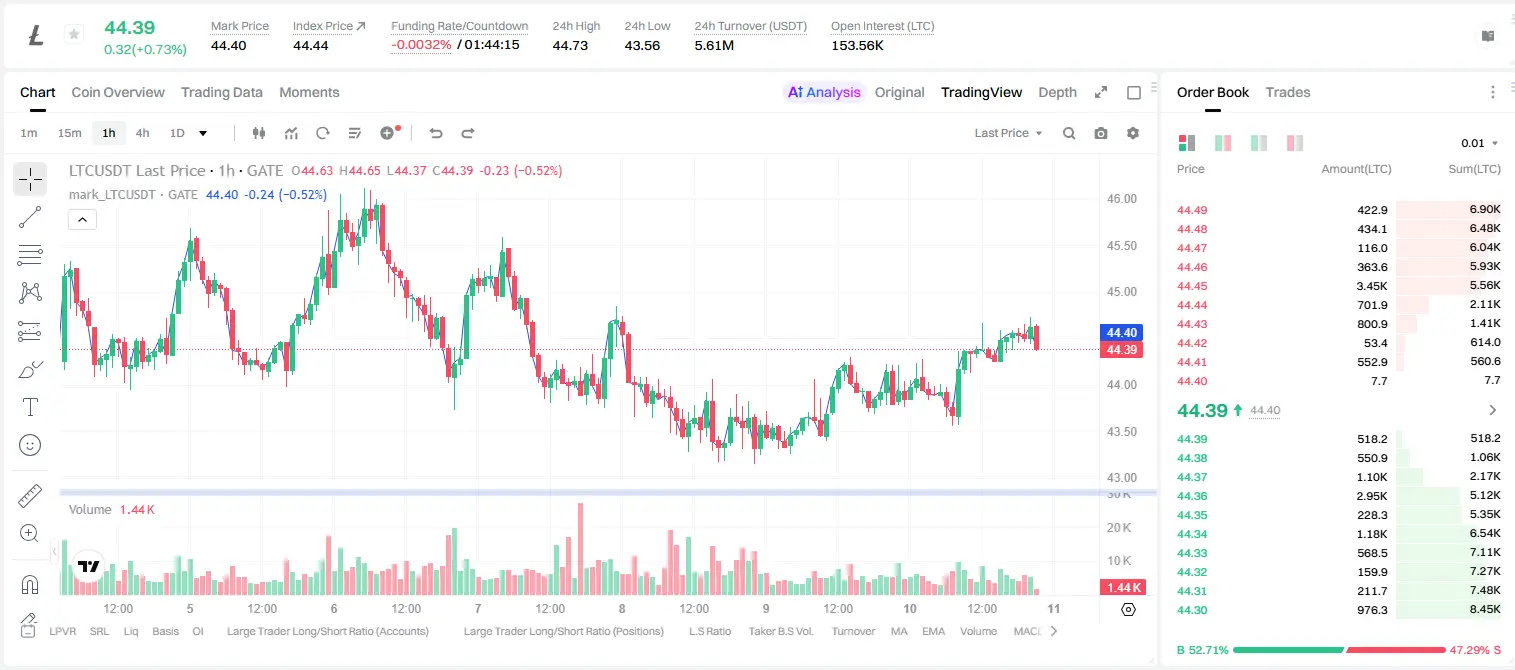Screen dimensions: 1515x670
Task: Expand the timeframe dropdown next to 1D
Action: click(x=203, y=133)
